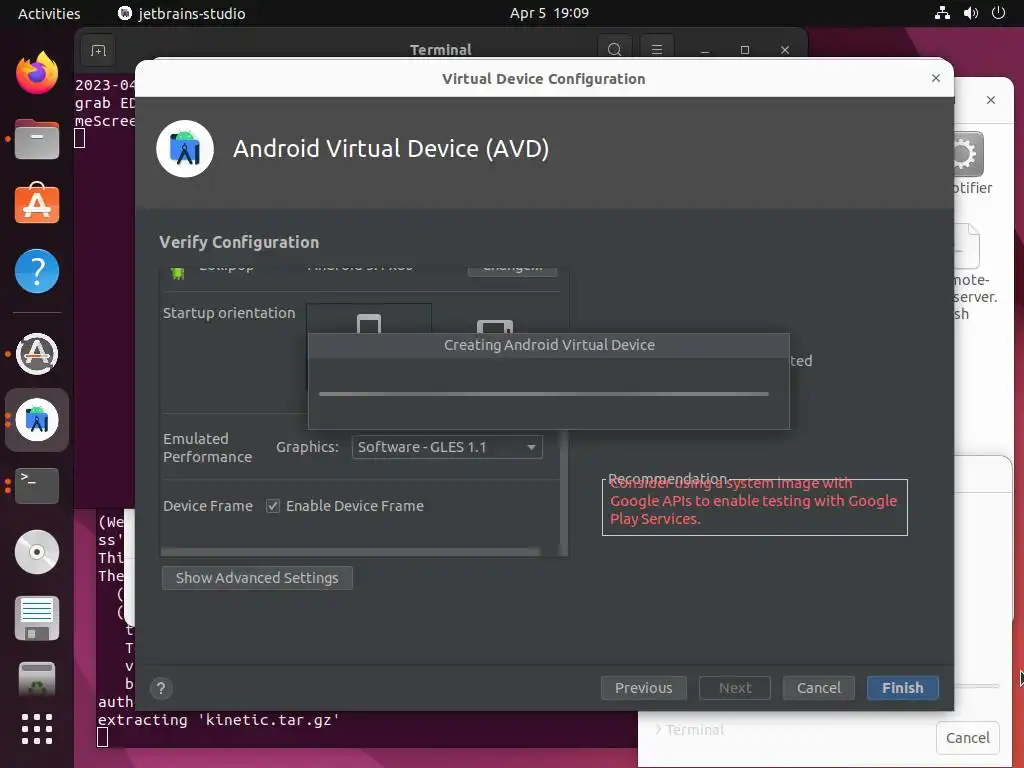Open the volume tray icon
Screen dimensions: 1024x768
pyautogui.click(x=970, y=12)
